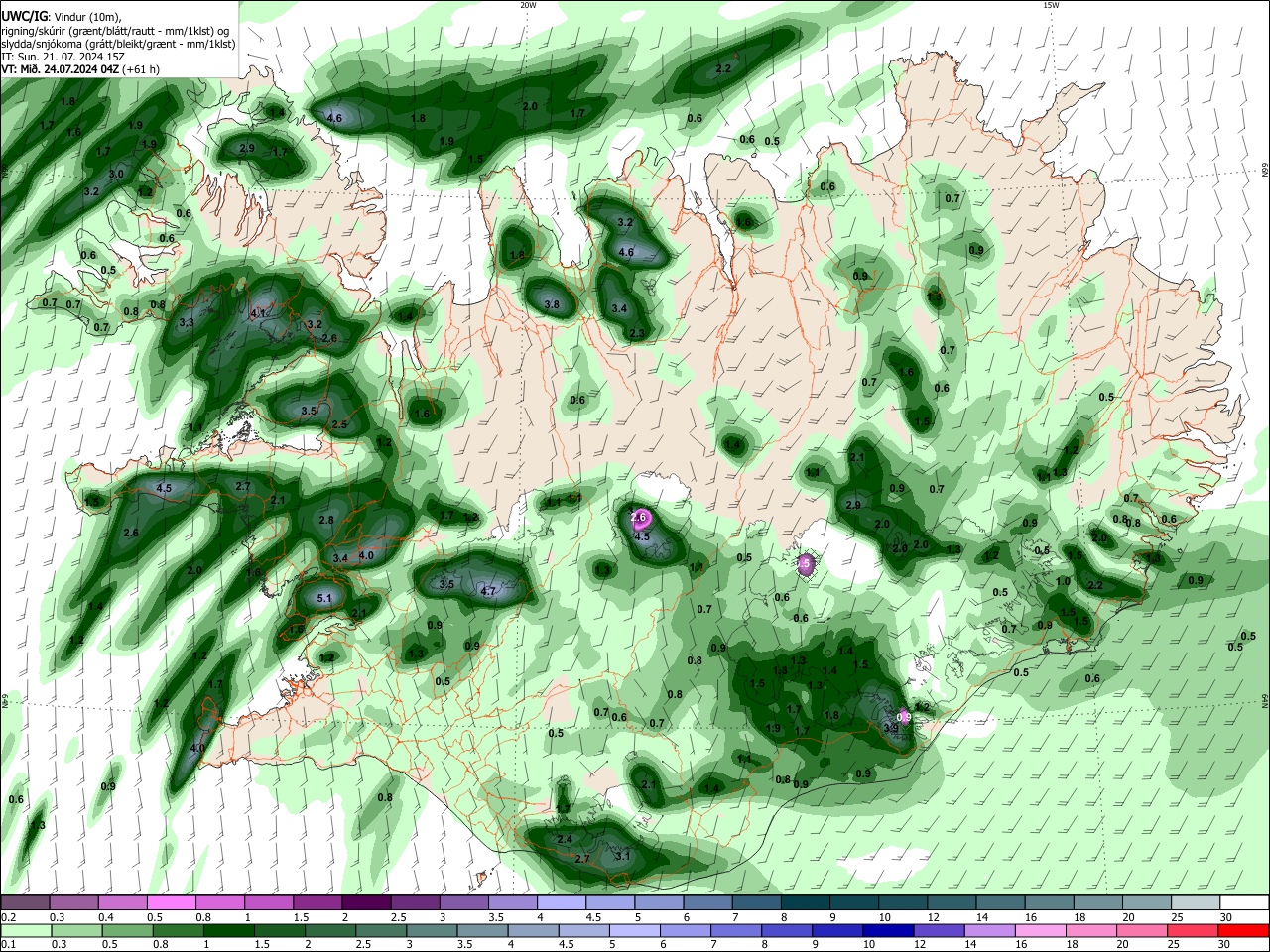Image resolution: width=1270 pixels, height=952 pixels.
Task: Pick the pale pink 16 swatch in lower scale
Action: tap(1041, 930)
